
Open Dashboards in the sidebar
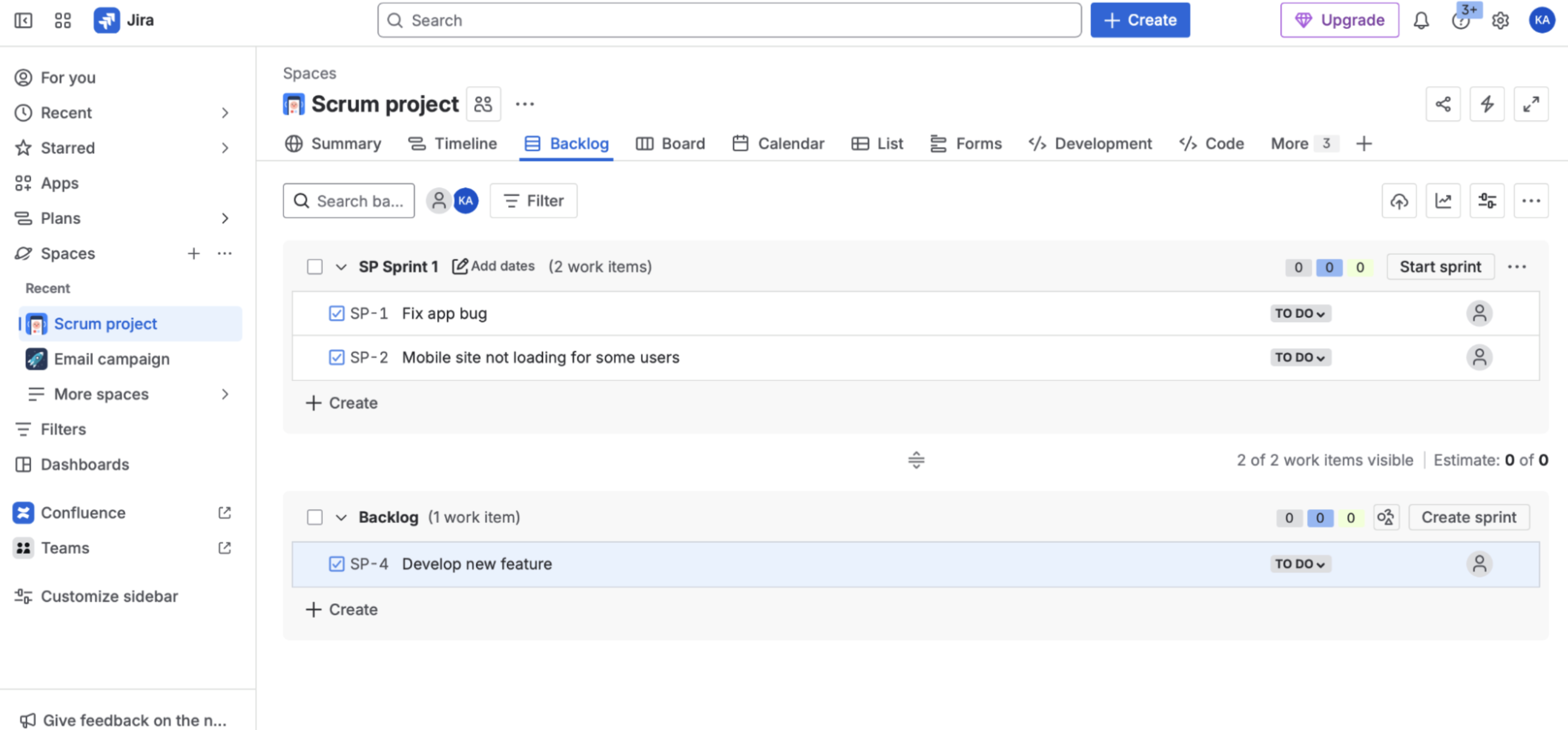coord(72,465)
